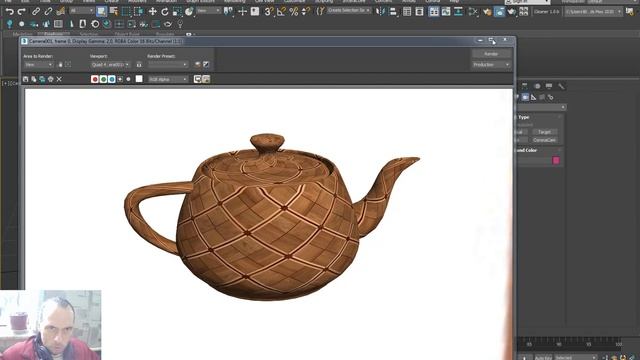
Task: Click the lock to viewport icon
Action: coord(139,64)
